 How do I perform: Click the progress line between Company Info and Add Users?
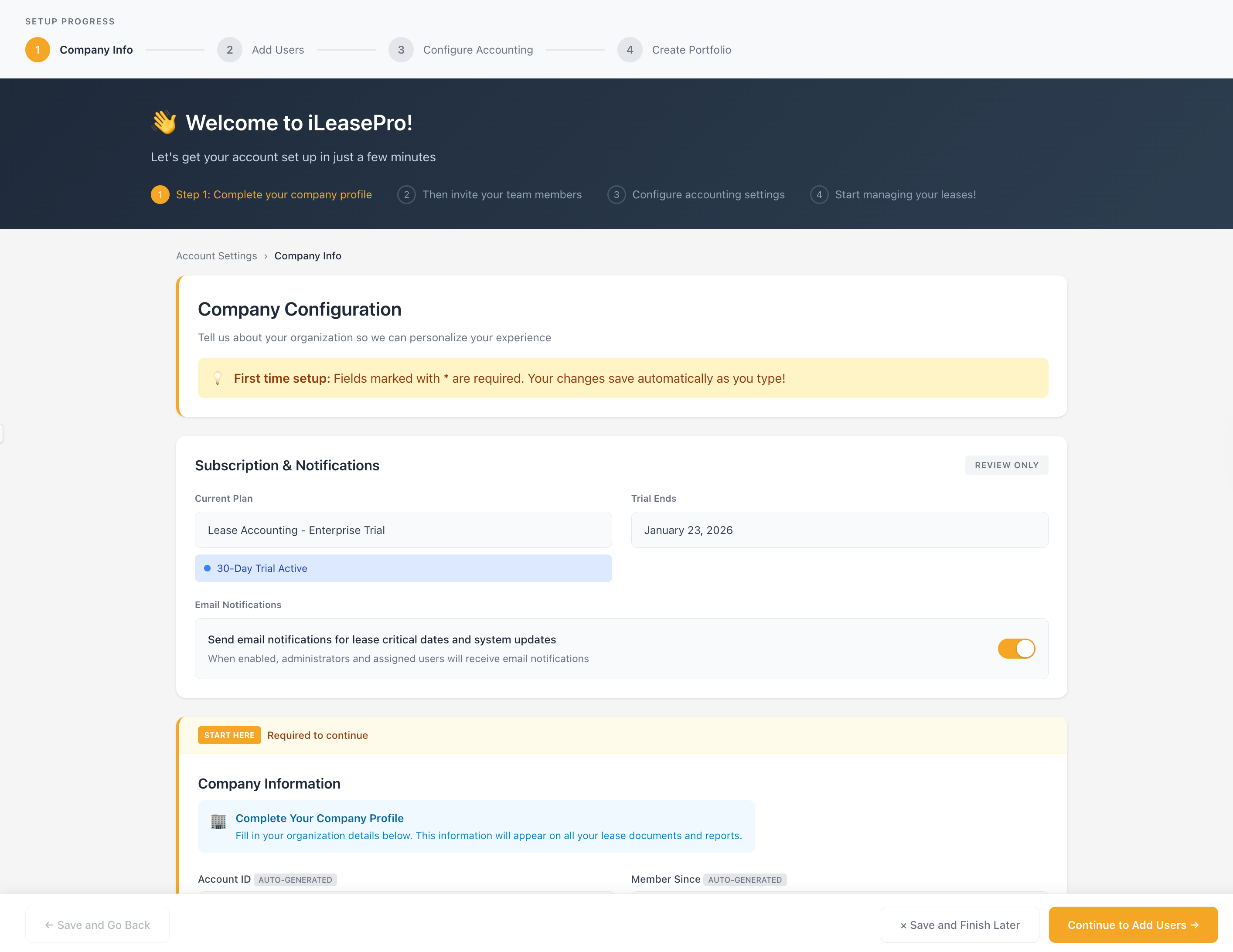click(175, 50)
